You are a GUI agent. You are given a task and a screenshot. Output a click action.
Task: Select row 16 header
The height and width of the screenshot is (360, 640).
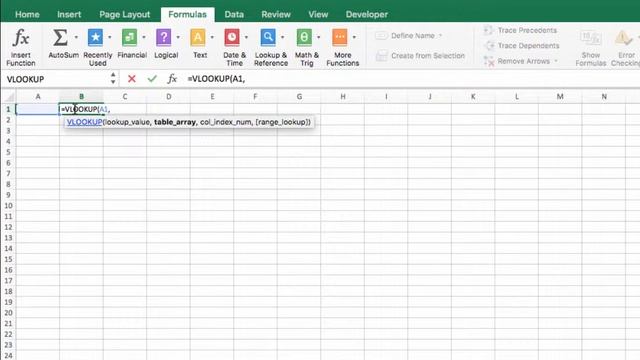(x=8, y=270)
